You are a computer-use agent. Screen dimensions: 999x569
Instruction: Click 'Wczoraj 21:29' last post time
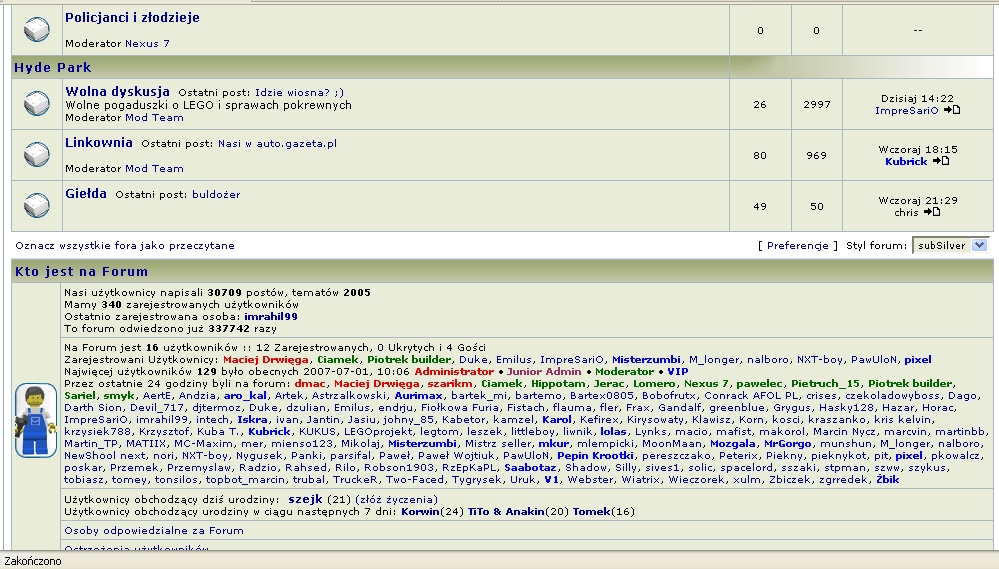click(x=917, y=201)
